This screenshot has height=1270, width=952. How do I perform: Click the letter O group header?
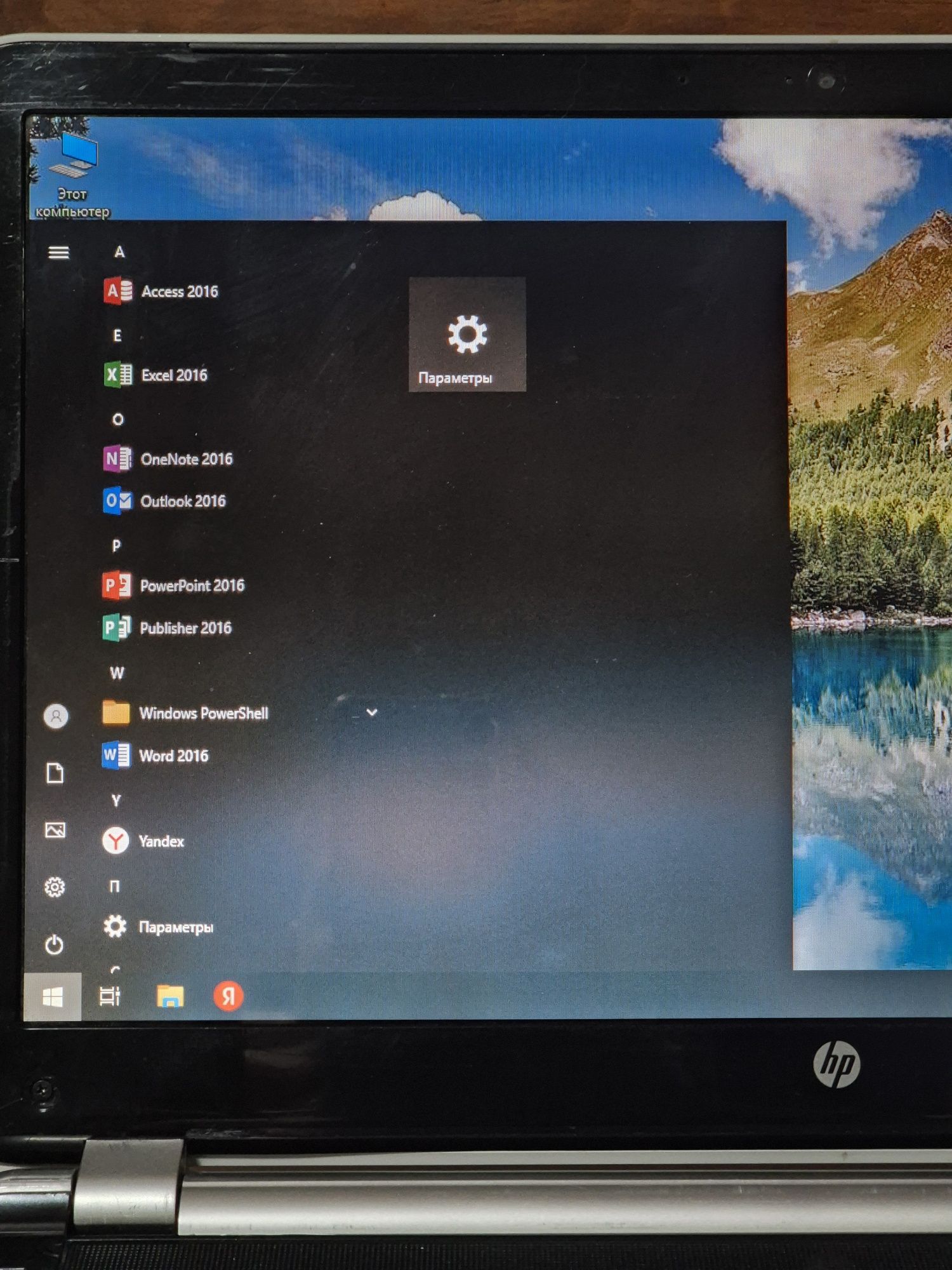pos(117,419)
